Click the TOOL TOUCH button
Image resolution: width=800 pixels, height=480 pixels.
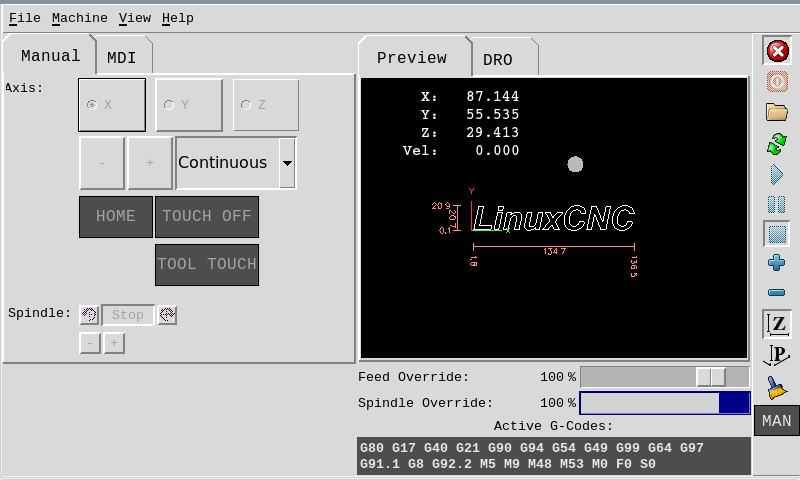click(x=207, y=265)
